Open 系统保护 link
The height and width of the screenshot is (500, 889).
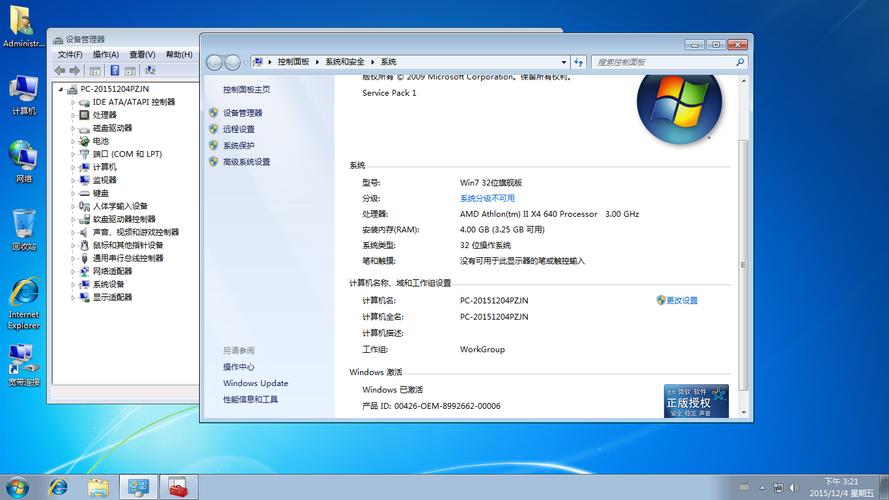(x=239, y=146)
